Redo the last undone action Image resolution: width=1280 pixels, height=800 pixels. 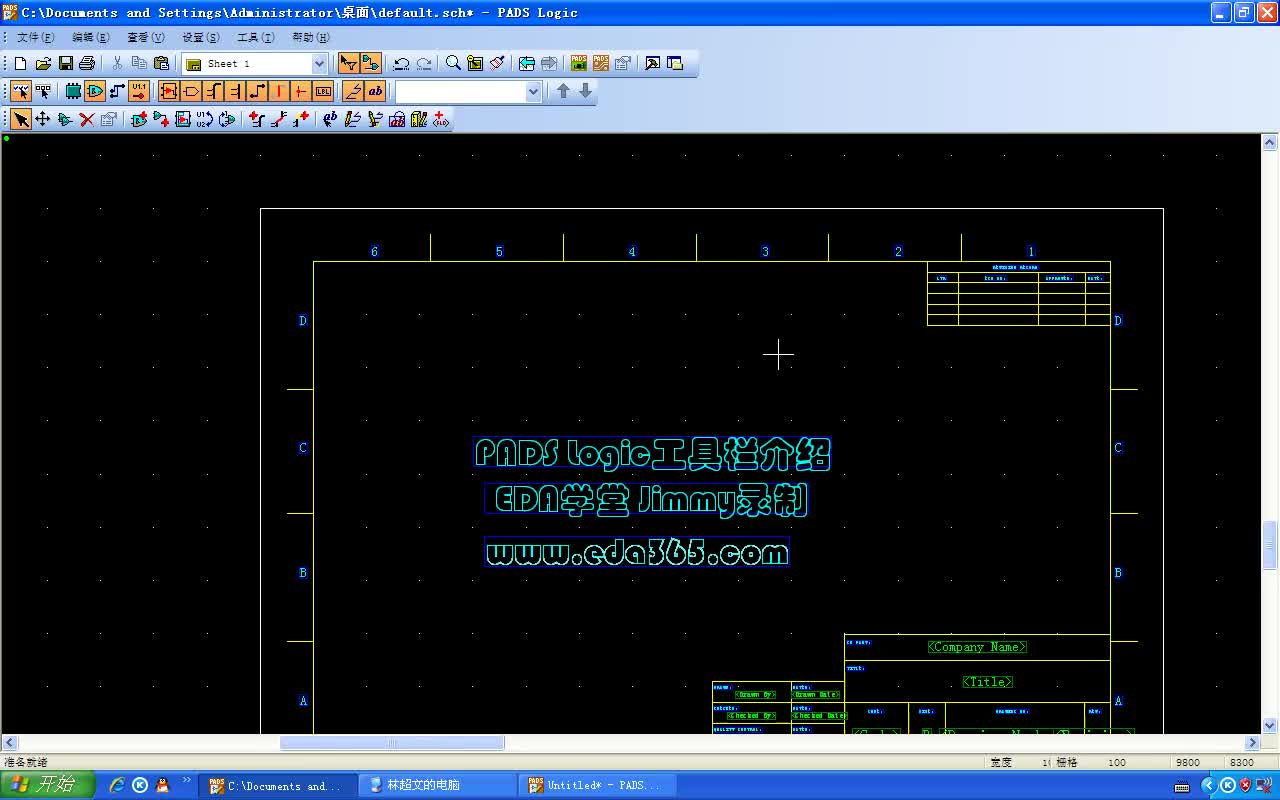click(x=424, y=63)
